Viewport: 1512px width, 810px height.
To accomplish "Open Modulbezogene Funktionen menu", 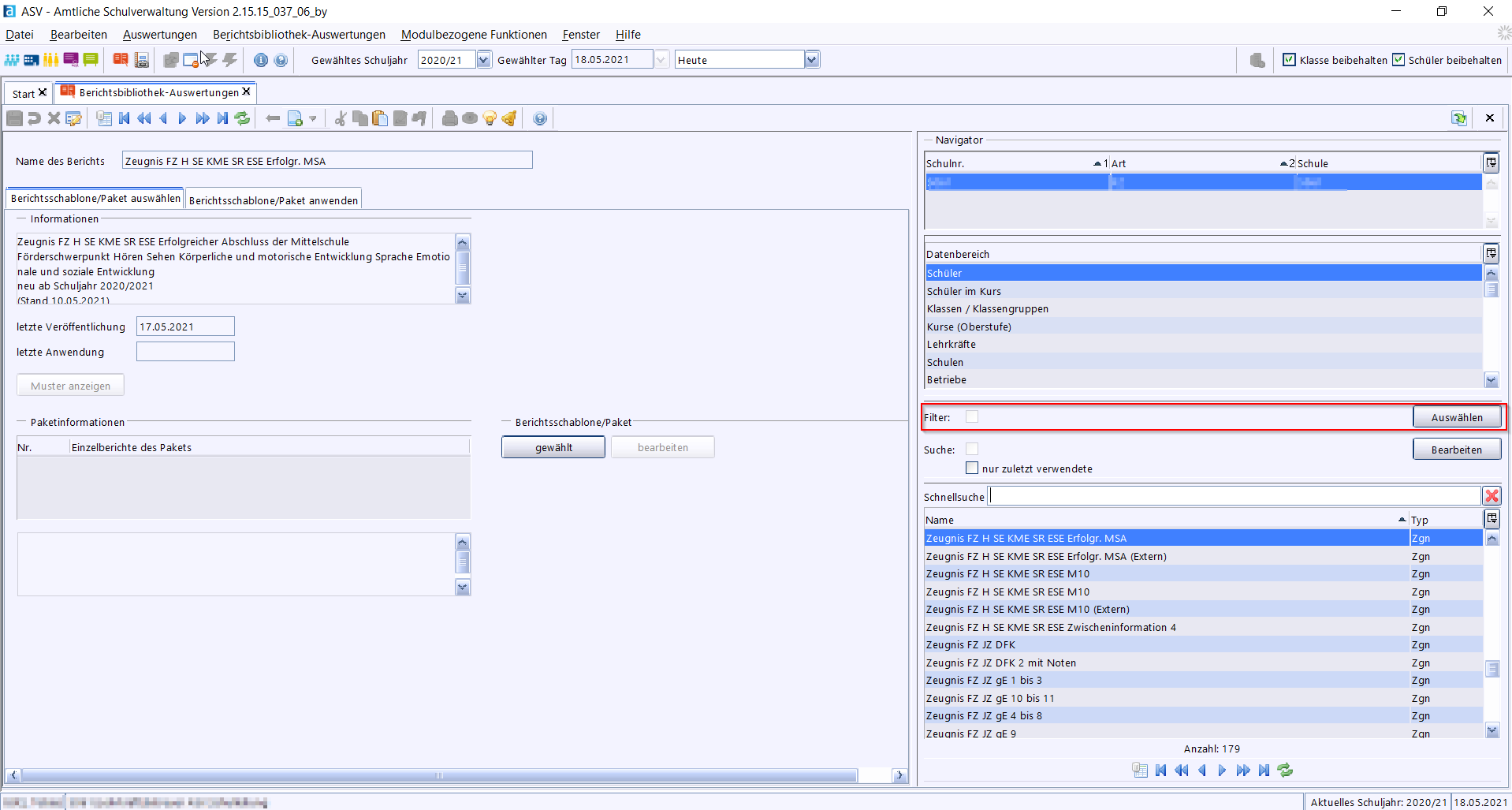I will (474, 35).
